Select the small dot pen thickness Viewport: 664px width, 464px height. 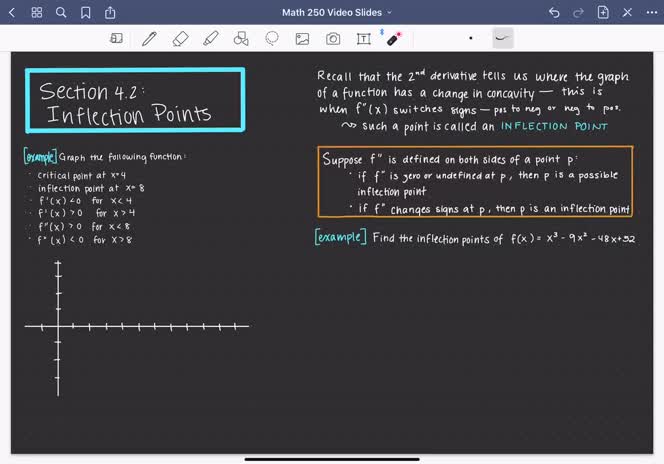pos(471,39)
